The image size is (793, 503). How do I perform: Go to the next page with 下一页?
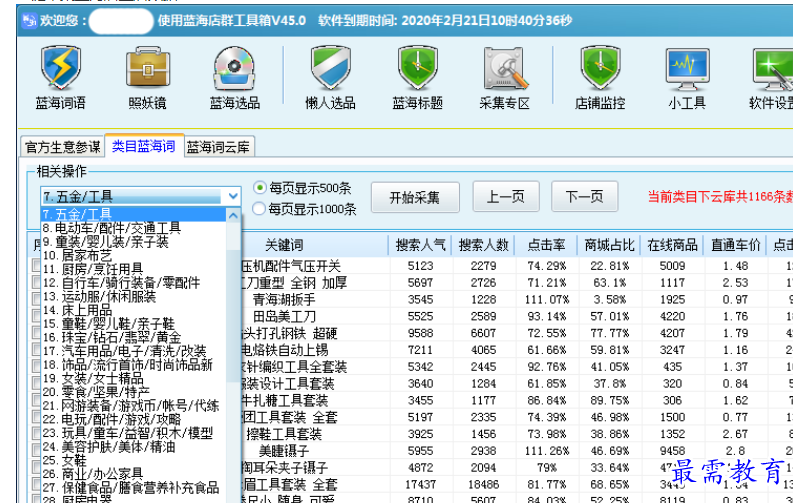[584, 197]
